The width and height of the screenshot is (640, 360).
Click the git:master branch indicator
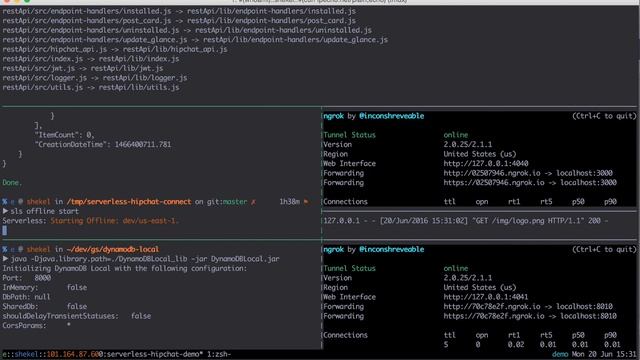pyautogui.click(x=227, y=202)
